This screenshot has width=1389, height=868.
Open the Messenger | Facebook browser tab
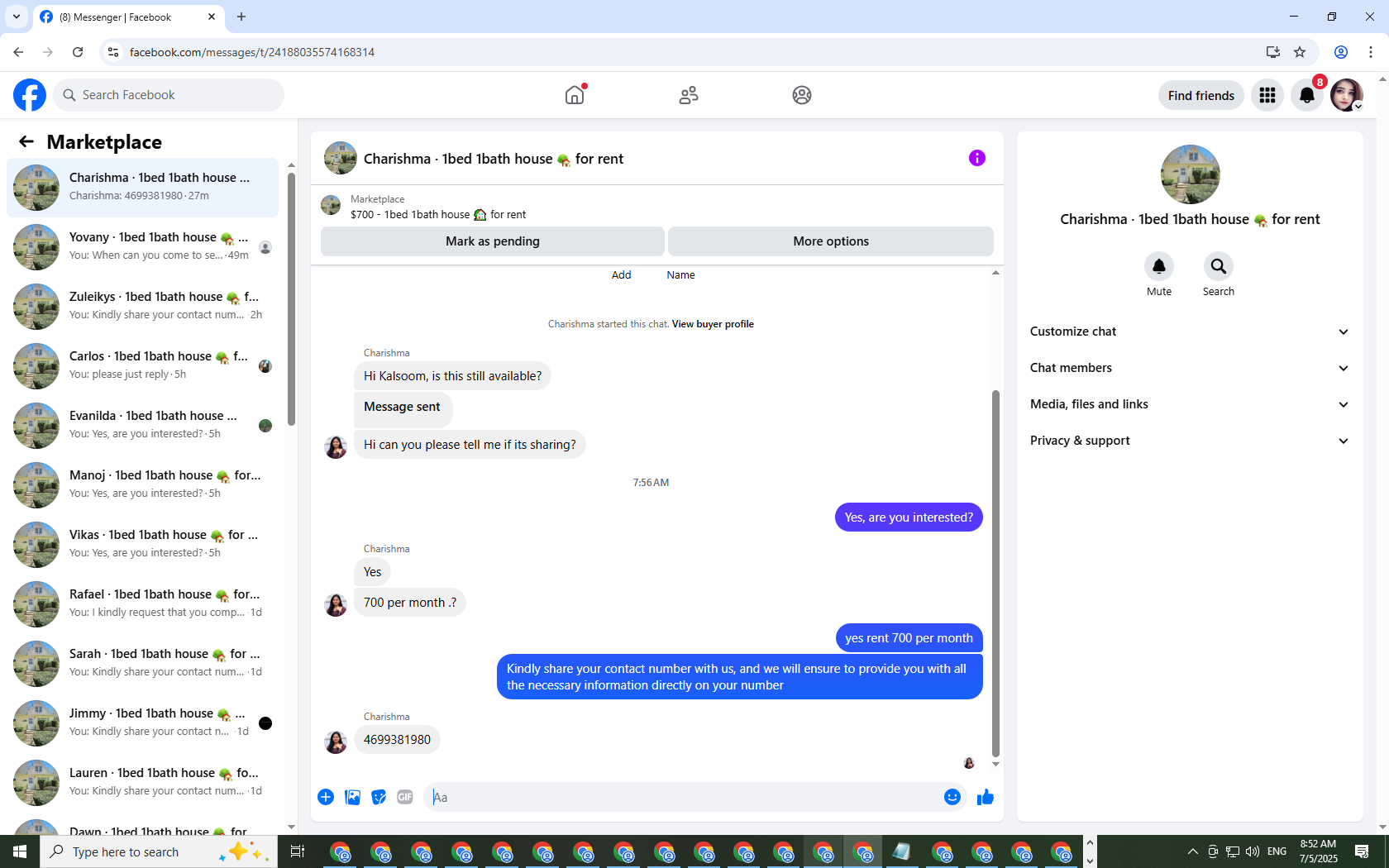pos(129,17)
